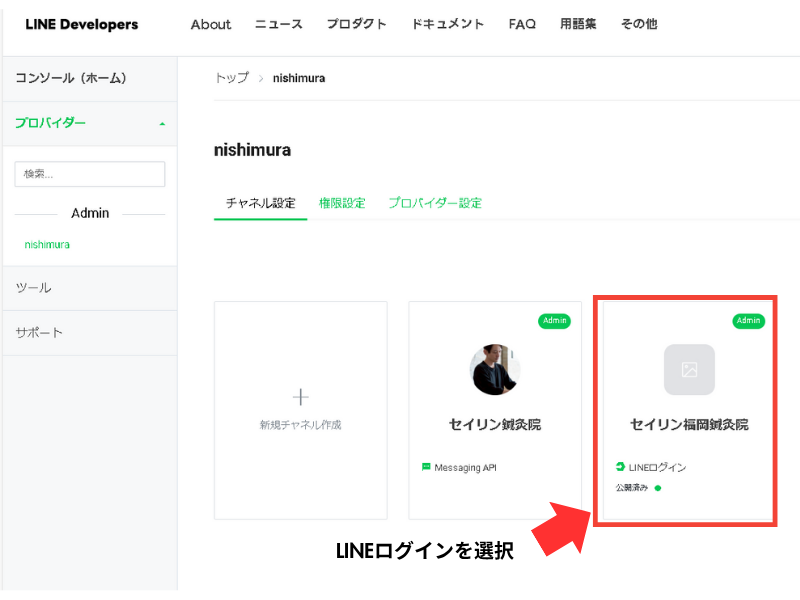800x600 pixels.
Task: Click the Admin badge on セイリン鍼灸院 card
Action: point(554,321)
